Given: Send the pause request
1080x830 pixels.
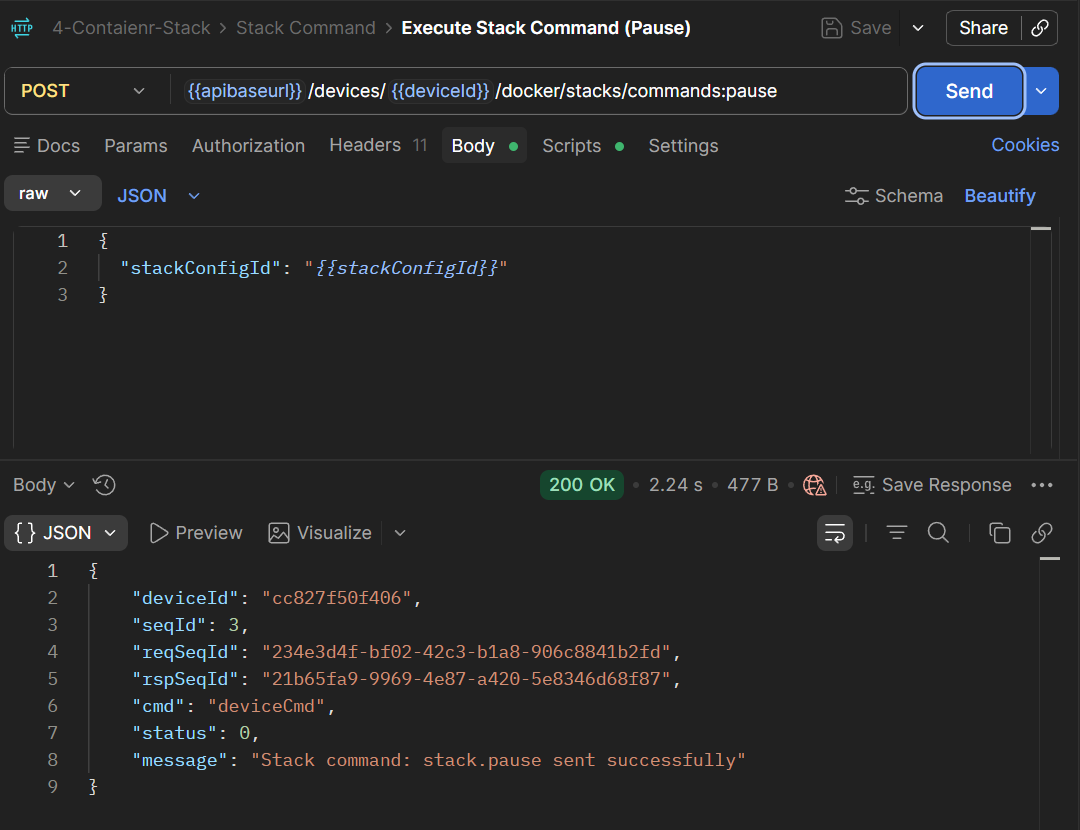Looking at the screenshot, I should pos(969,91).
